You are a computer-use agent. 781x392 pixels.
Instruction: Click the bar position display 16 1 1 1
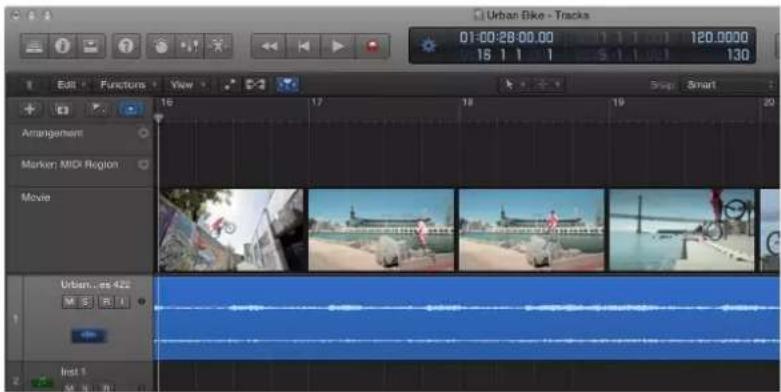pyautogui.click(x=515, y=54)
